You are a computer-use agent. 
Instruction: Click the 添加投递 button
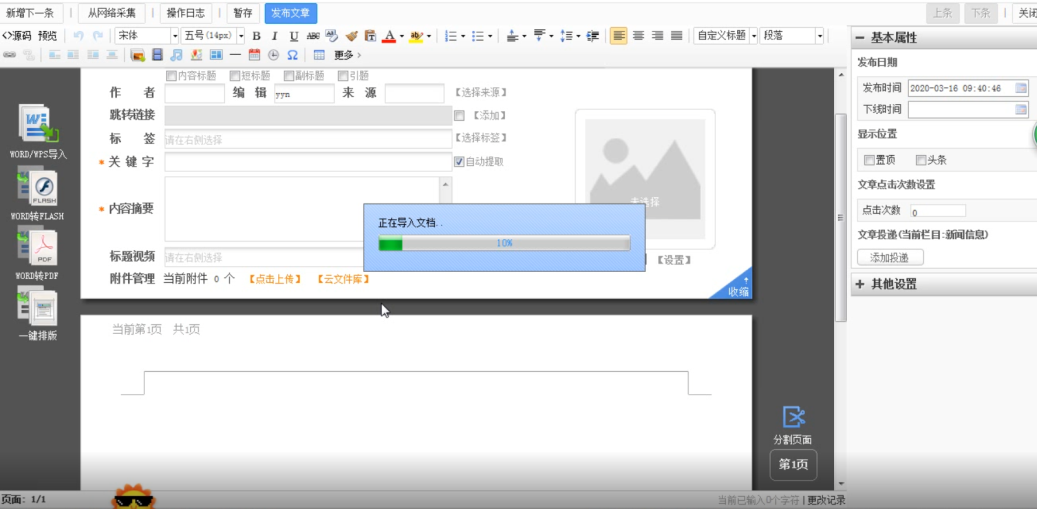point(890,257)
